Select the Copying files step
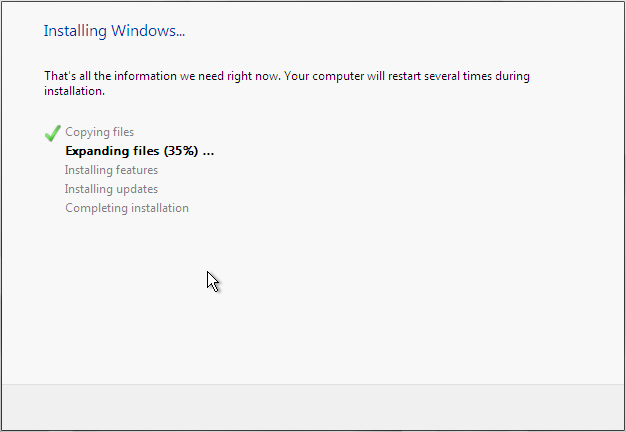The height and width of the screenshot is (432, 626). (x=99, y=132)
